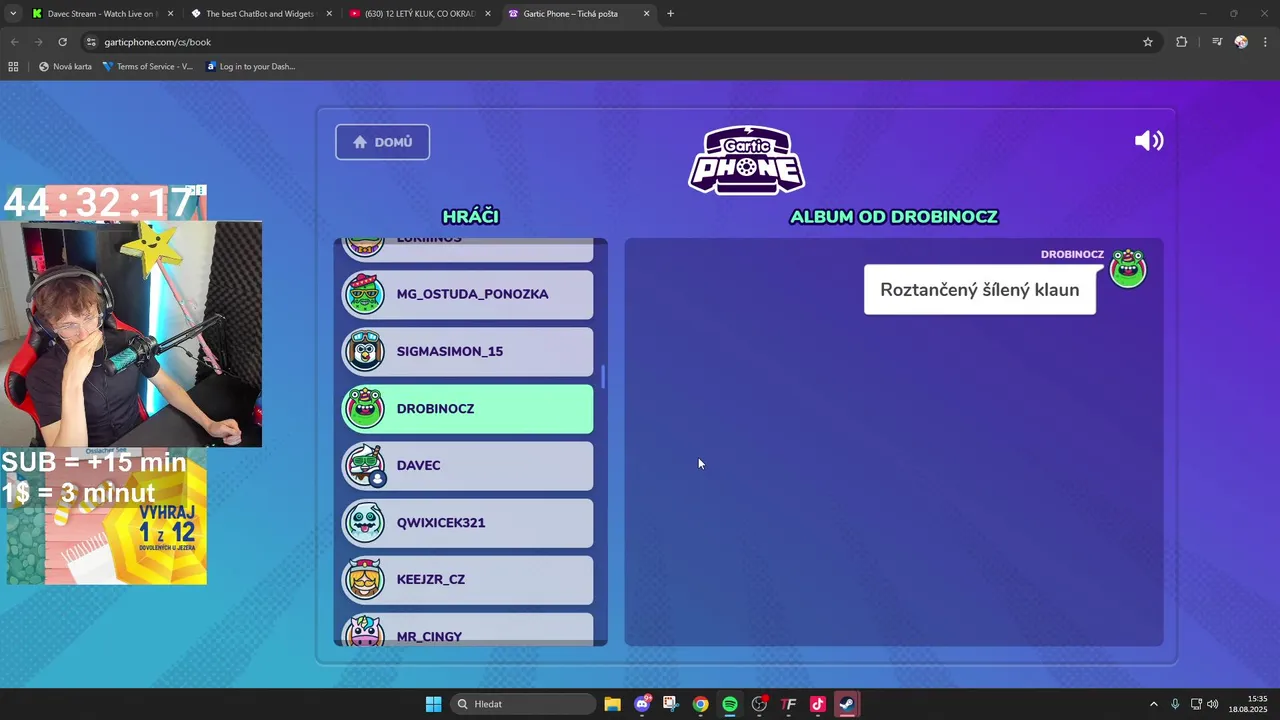Open Snipping Tool from the taskbar
This screenshot has height=720, width=1280.
click(671, 704)
